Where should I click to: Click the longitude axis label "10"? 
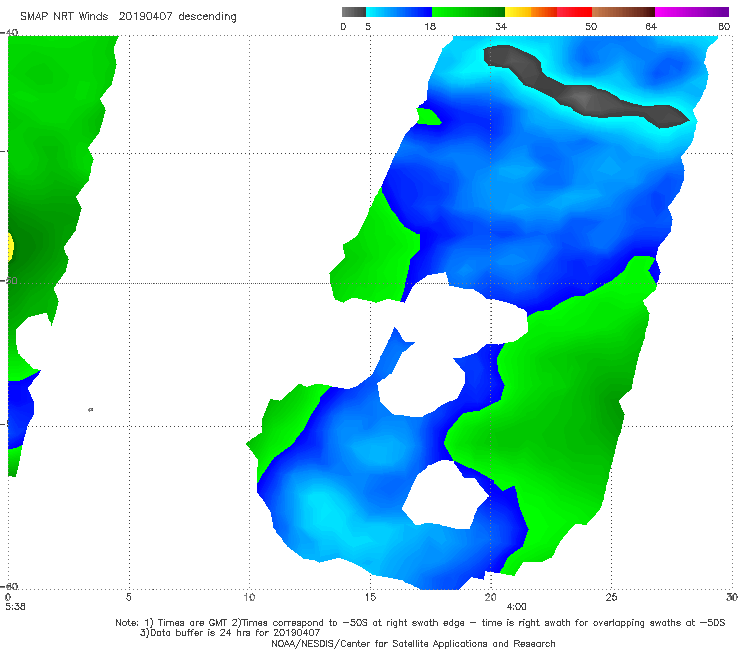[x=249, y=597]
